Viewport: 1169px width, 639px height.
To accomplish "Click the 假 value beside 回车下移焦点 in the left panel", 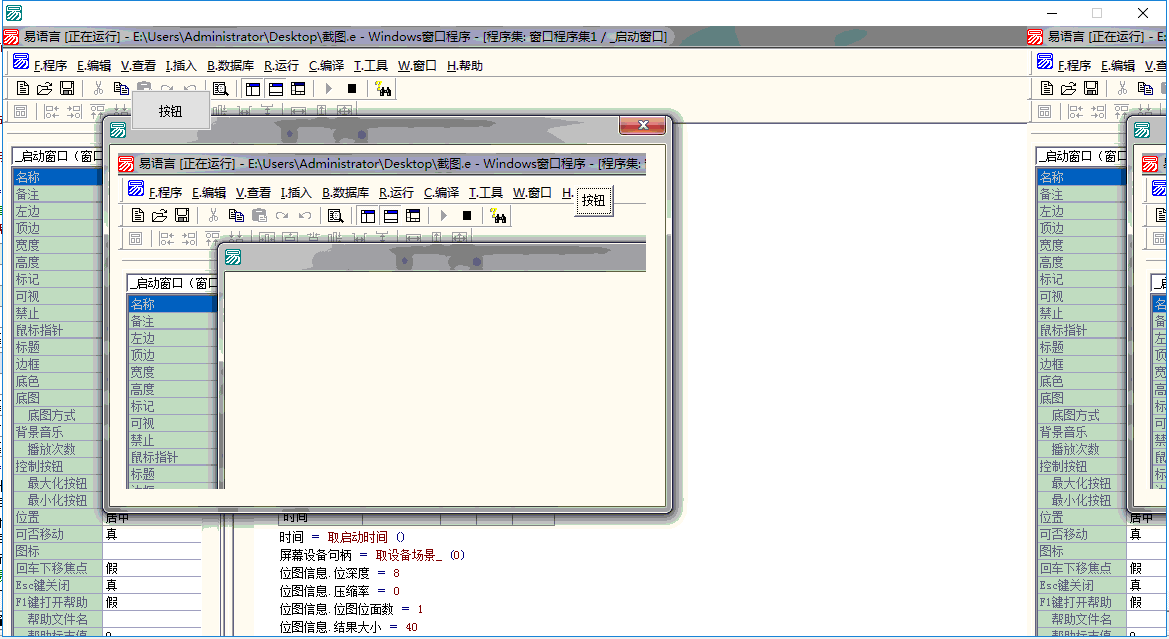I will pyautogui.click(x=152, y=568).
